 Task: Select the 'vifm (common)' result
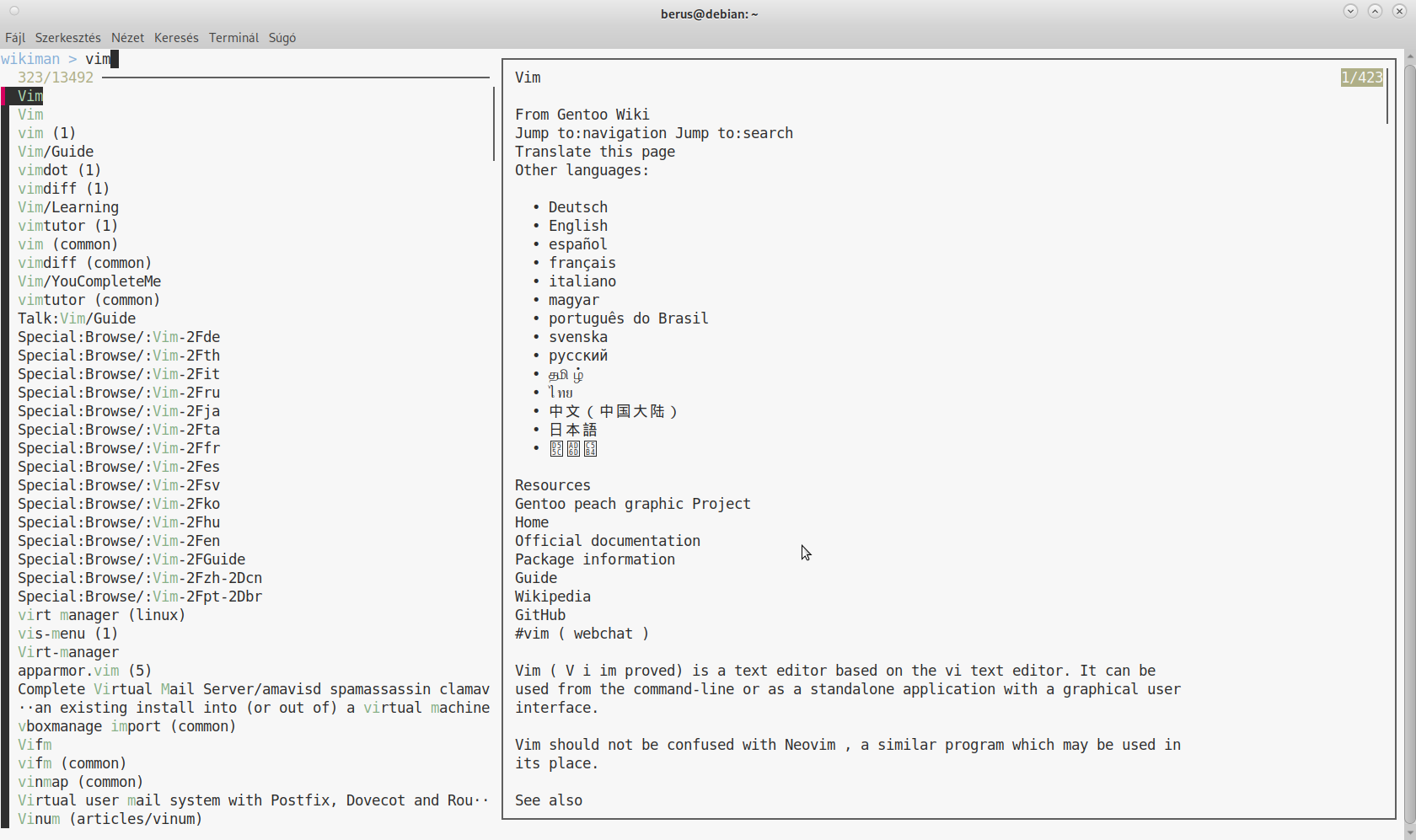(72, 763)
